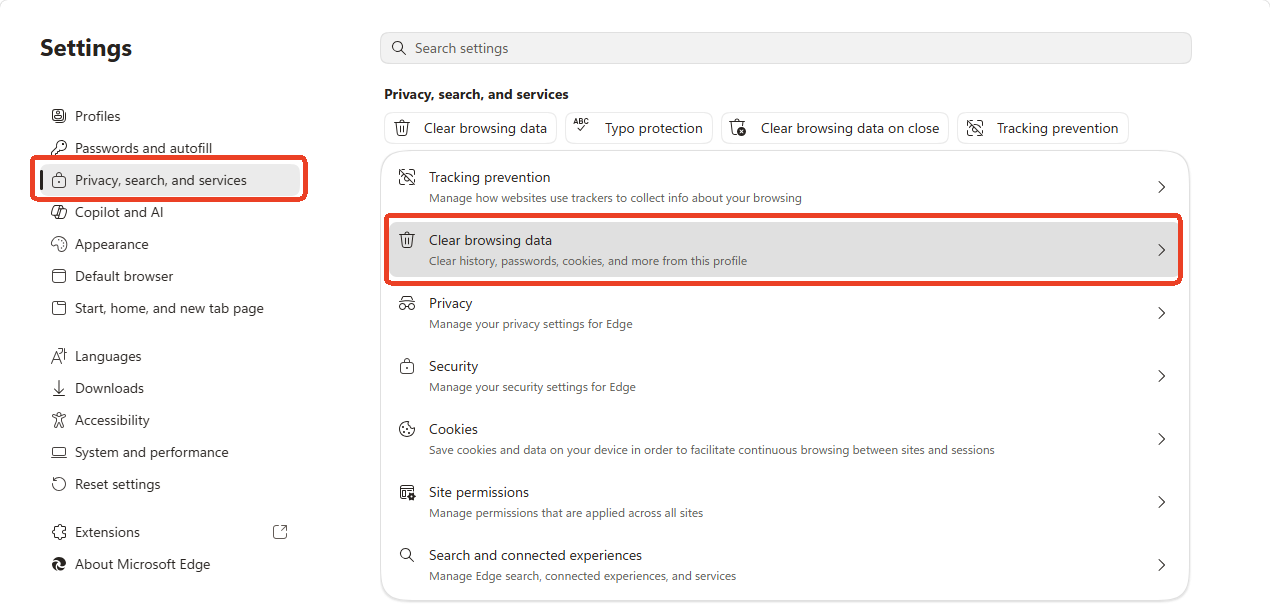
Task: Click the chevron on the Privacy row
Action: coord(1161,313)
